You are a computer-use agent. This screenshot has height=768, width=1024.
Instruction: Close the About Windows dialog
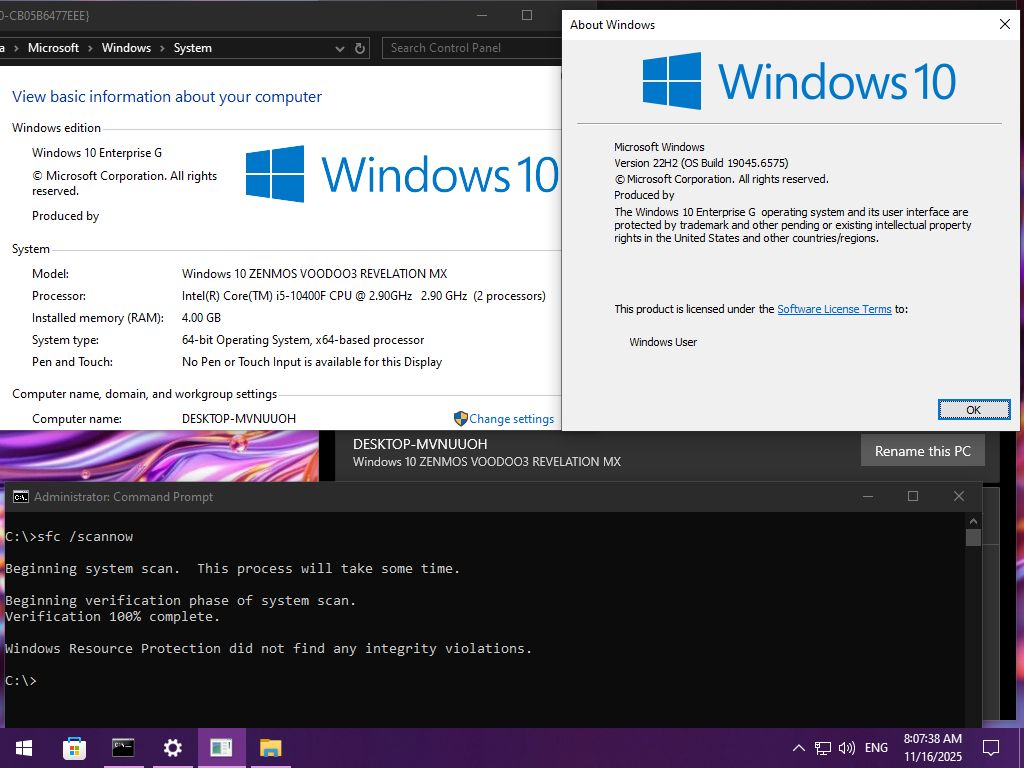tap(1004, 24)
